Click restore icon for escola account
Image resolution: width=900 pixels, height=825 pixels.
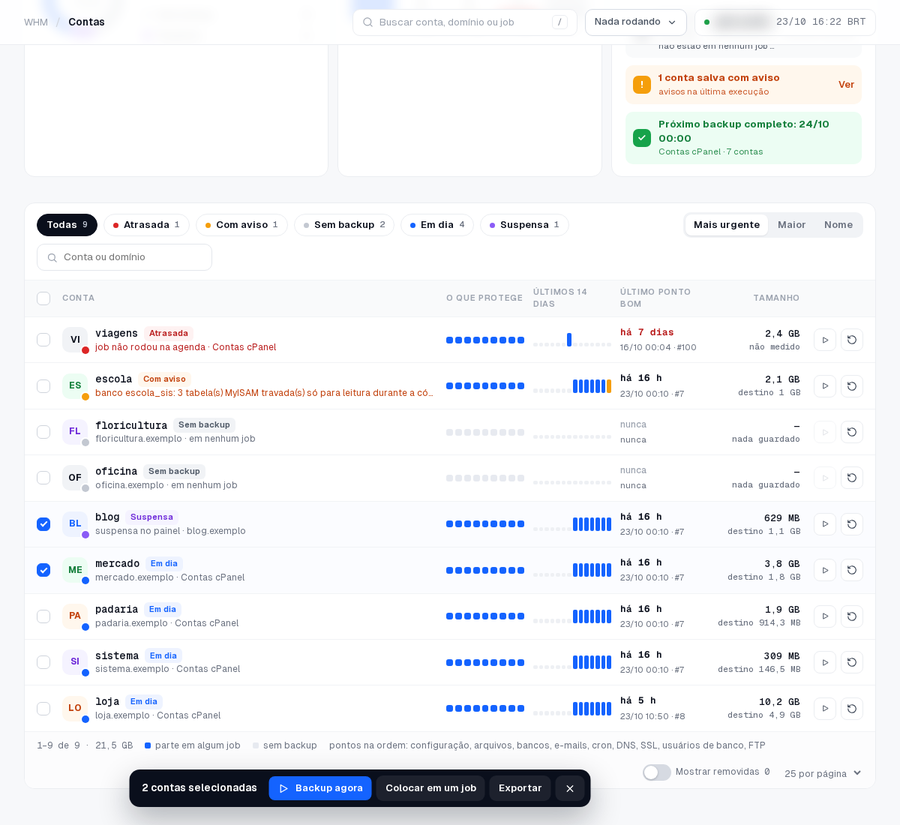coord(852,386)
